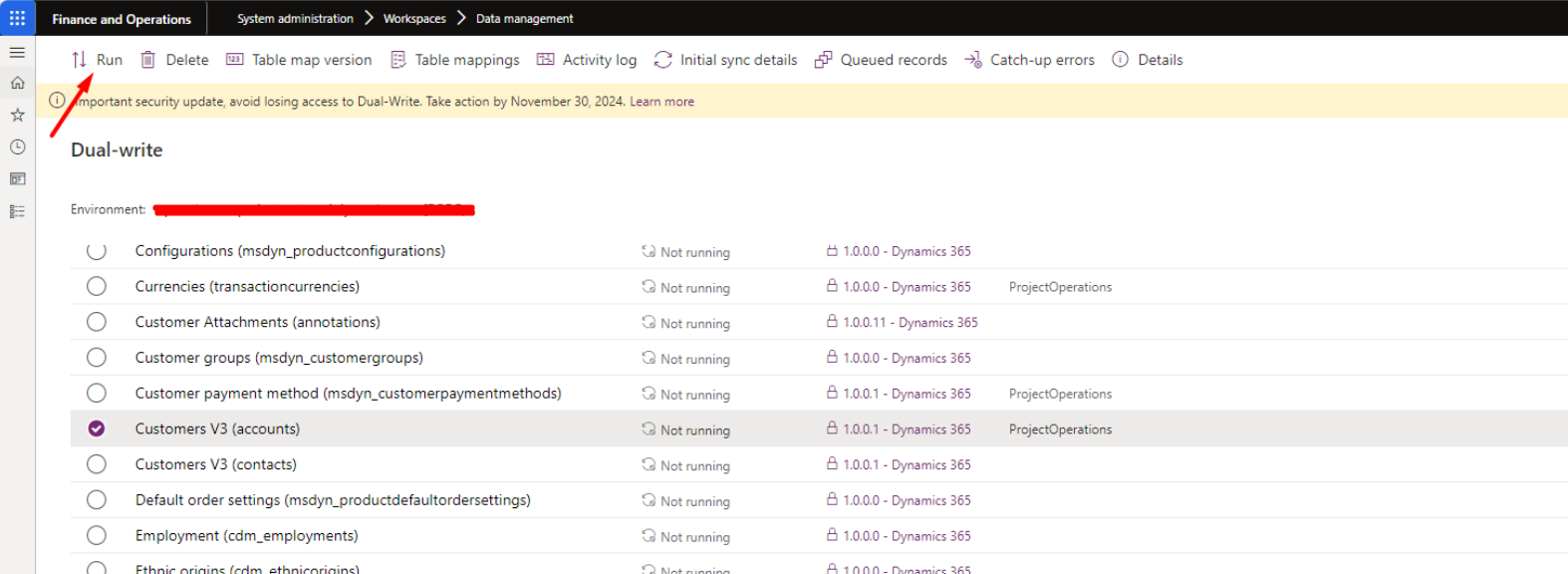Click version 1.0.0.11 - Dynamics 365
The width and height of the screenshot is (1568, 574).
coord(911,323)
